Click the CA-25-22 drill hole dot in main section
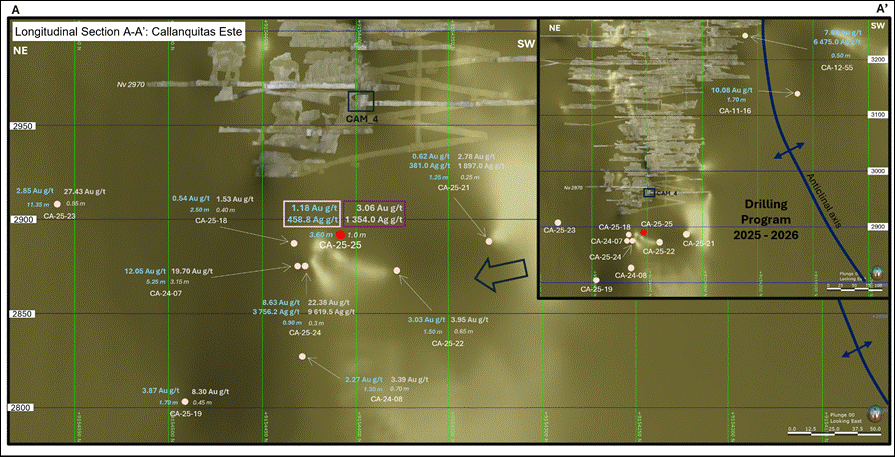The image size is (895, 457). pos(397,271)
